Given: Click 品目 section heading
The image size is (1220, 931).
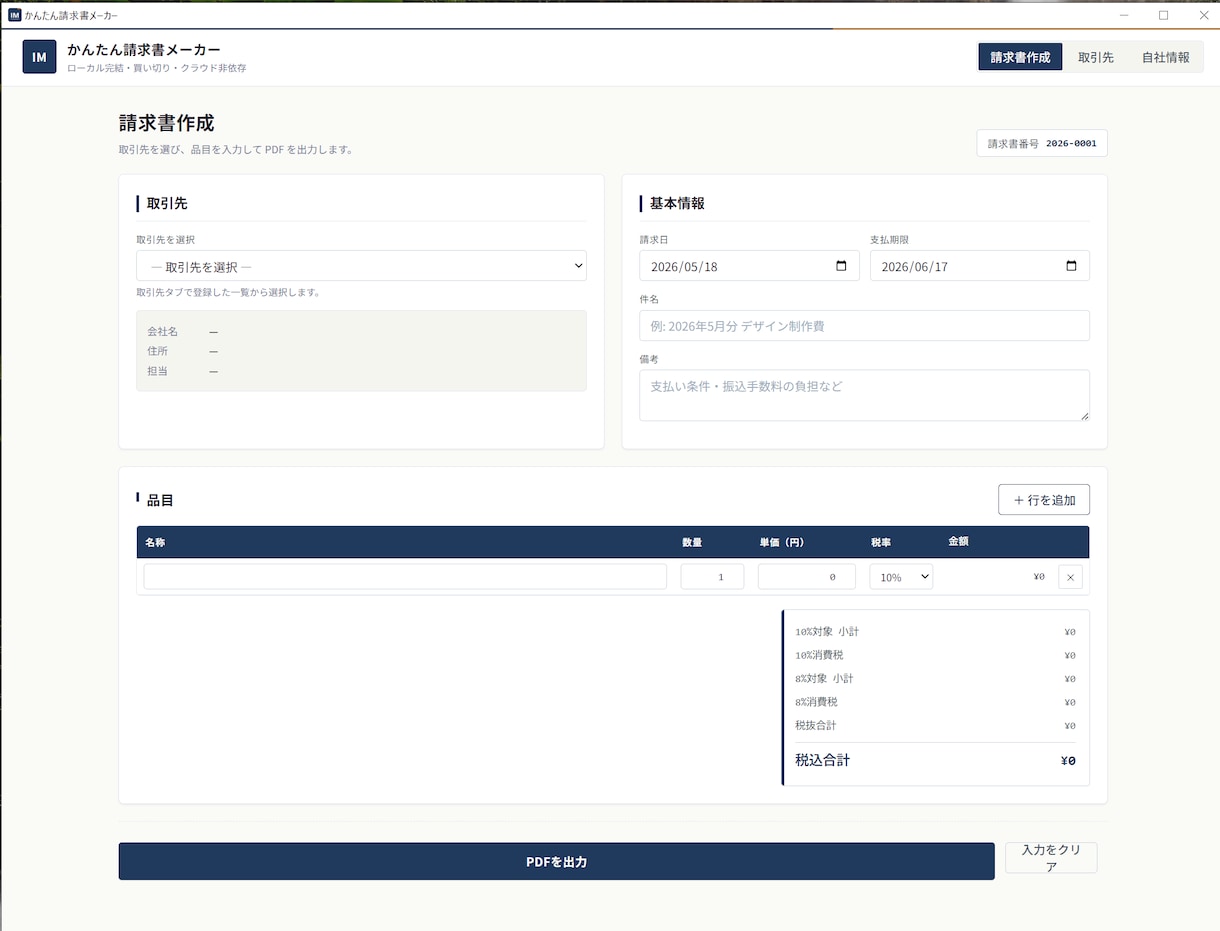Looking at the screenshot, I should click(x=160, y=500).
